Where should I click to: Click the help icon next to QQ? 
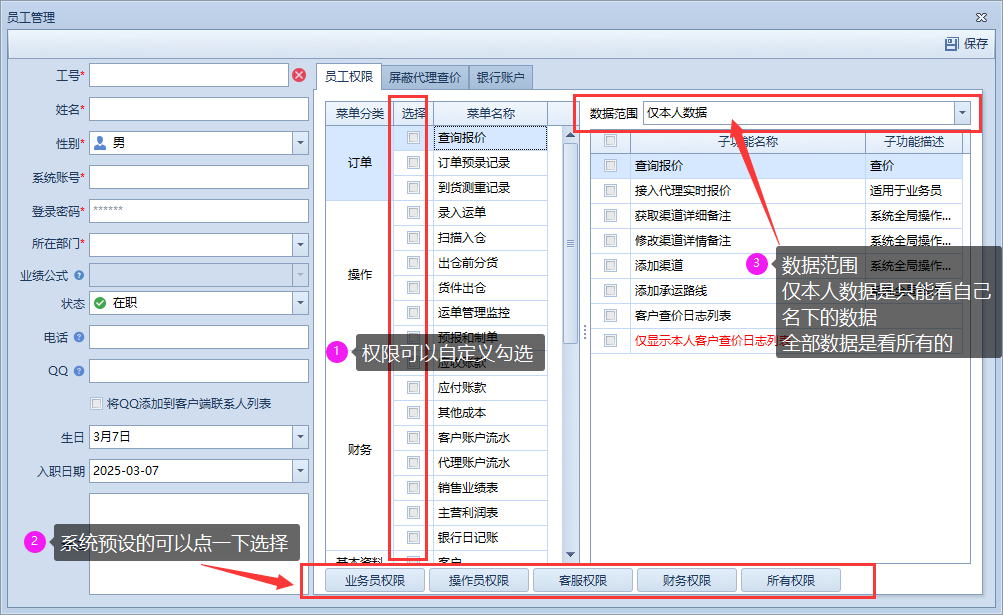pyautogui.click(x=79, y=371)
